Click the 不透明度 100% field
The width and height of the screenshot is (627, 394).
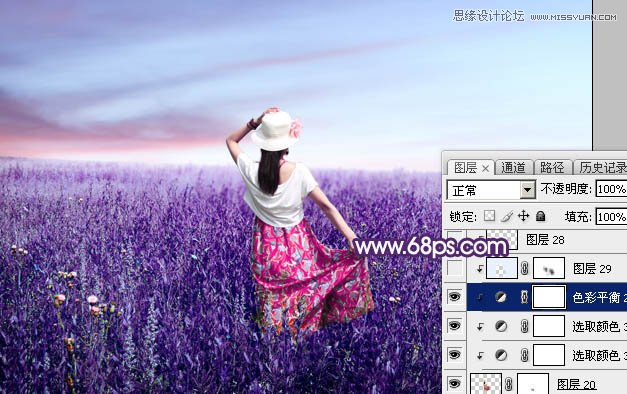[x=611, y=188]
